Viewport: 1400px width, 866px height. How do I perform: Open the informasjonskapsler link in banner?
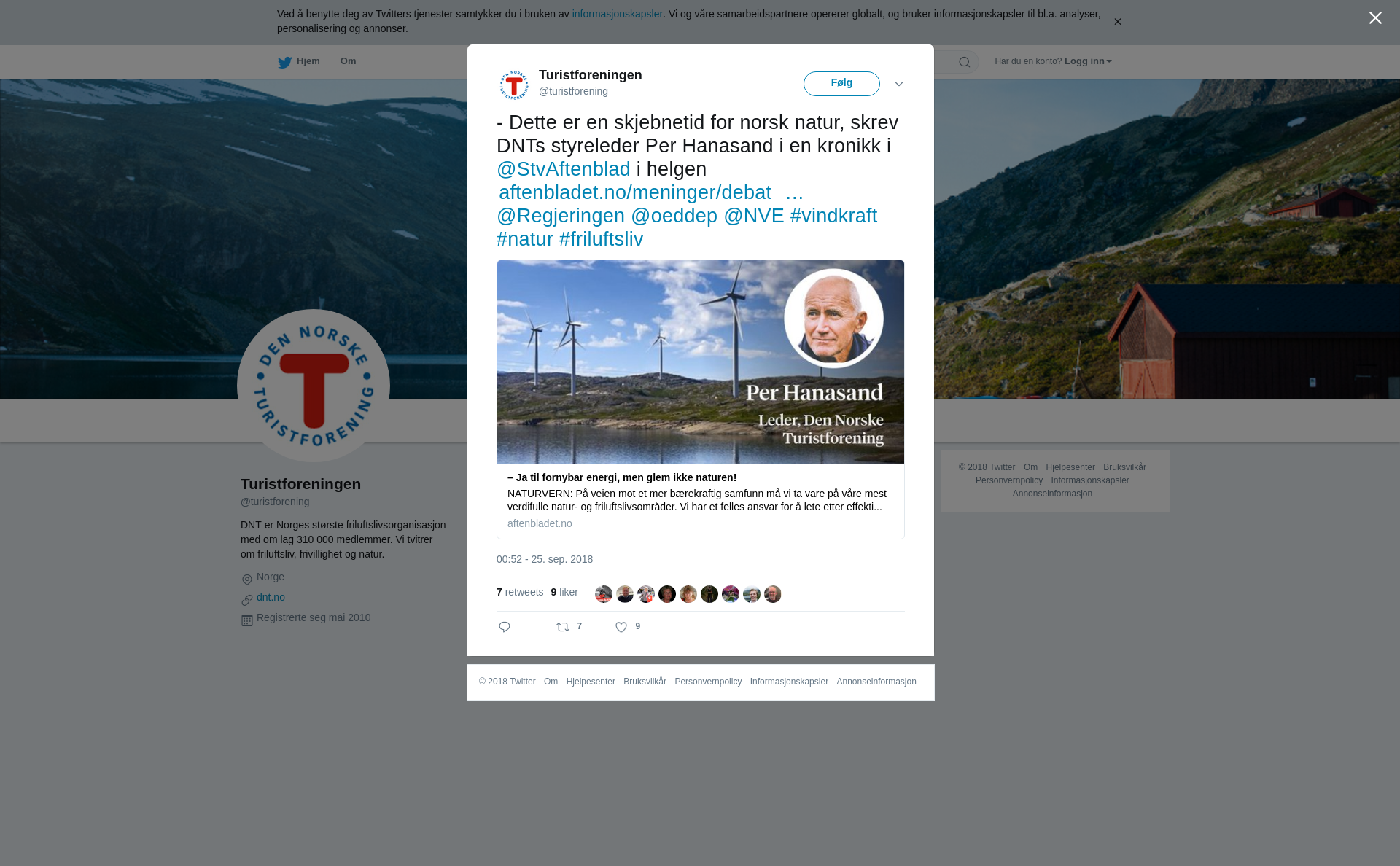click(617, 14)
